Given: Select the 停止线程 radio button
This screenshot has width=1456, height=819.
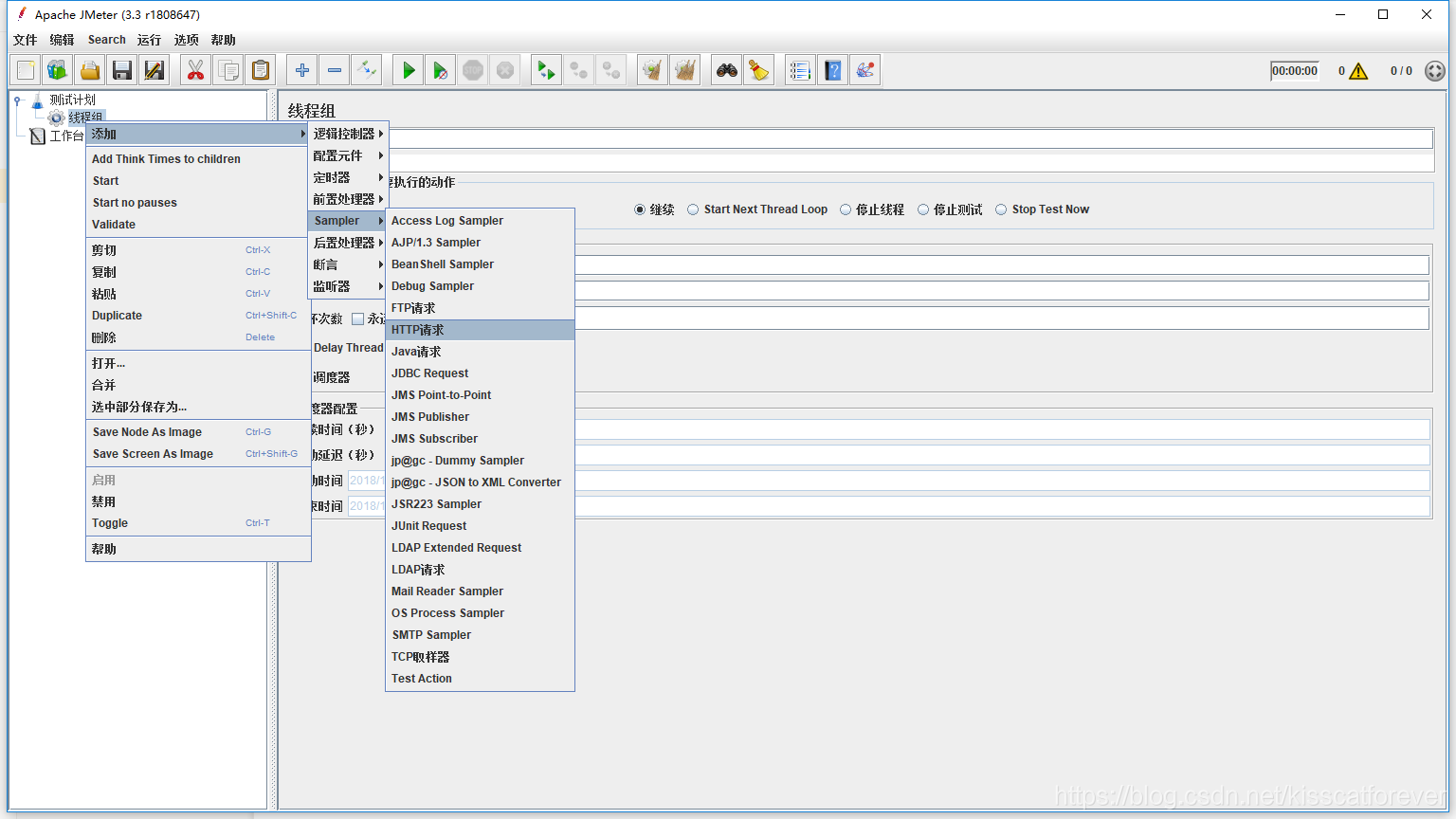Looking at the screenshot, I should 846,209.
